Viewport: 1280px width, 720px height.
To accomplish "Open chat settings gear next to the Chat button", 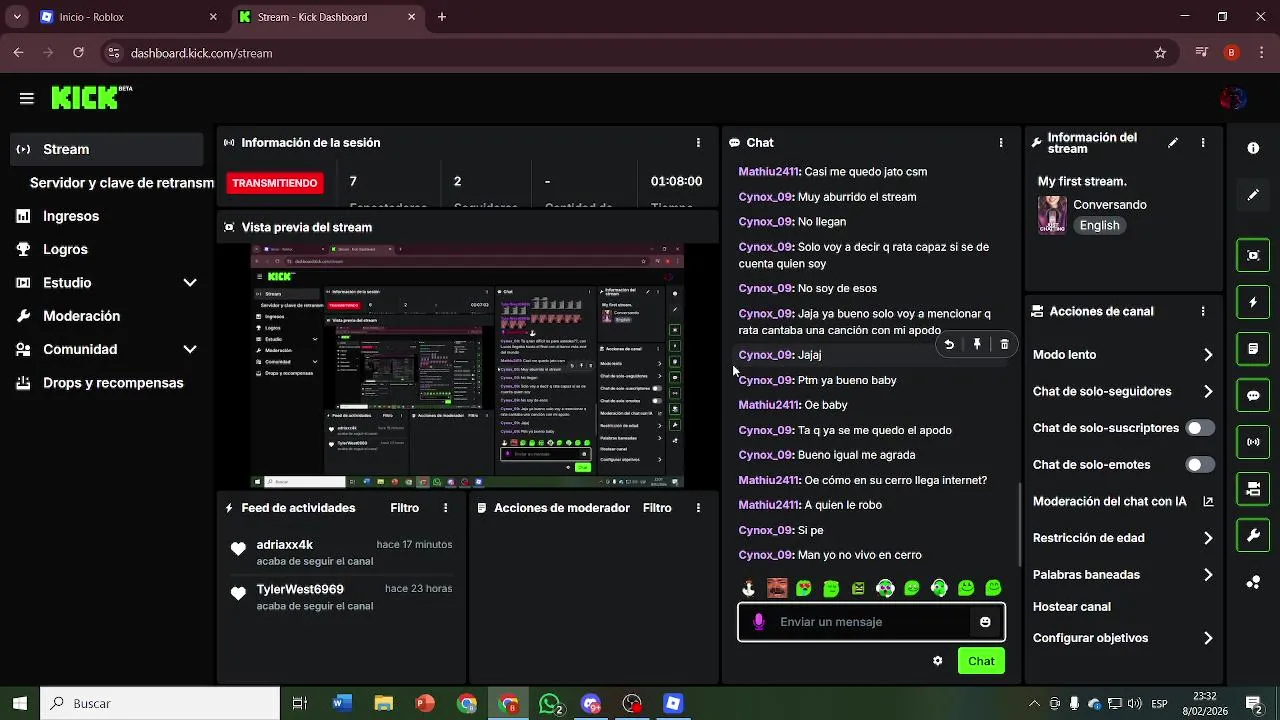I will (x=937, y=661).
